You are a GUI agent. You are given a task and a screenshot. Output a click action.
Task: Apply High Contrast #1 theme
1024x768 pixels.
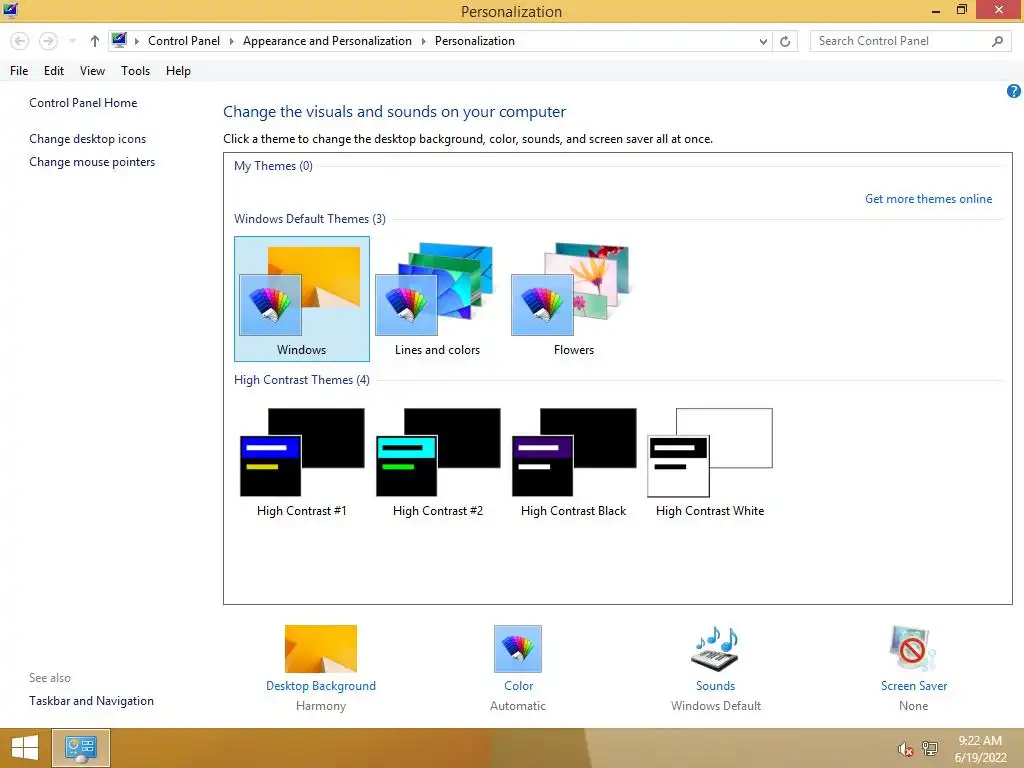[x=302, y=462]
